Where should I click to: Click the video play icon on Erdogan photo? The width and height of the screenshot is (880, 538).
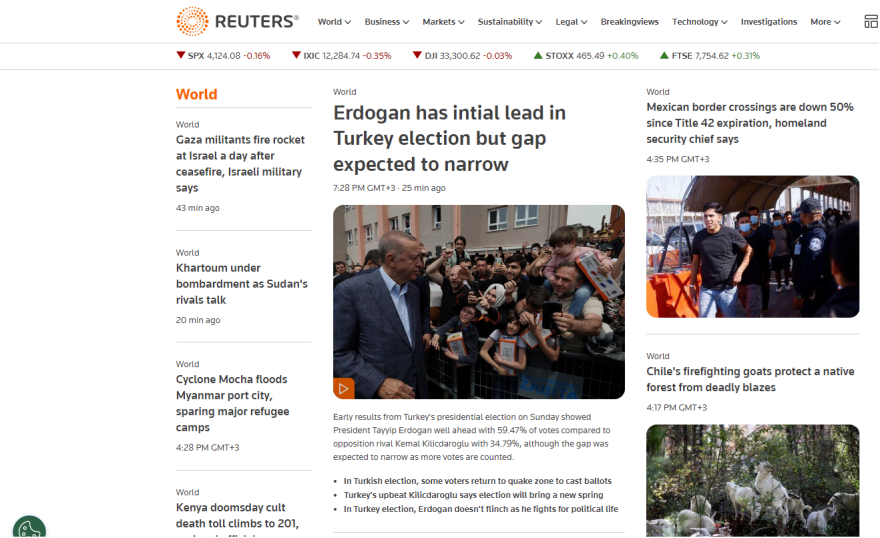click(344, 388)
